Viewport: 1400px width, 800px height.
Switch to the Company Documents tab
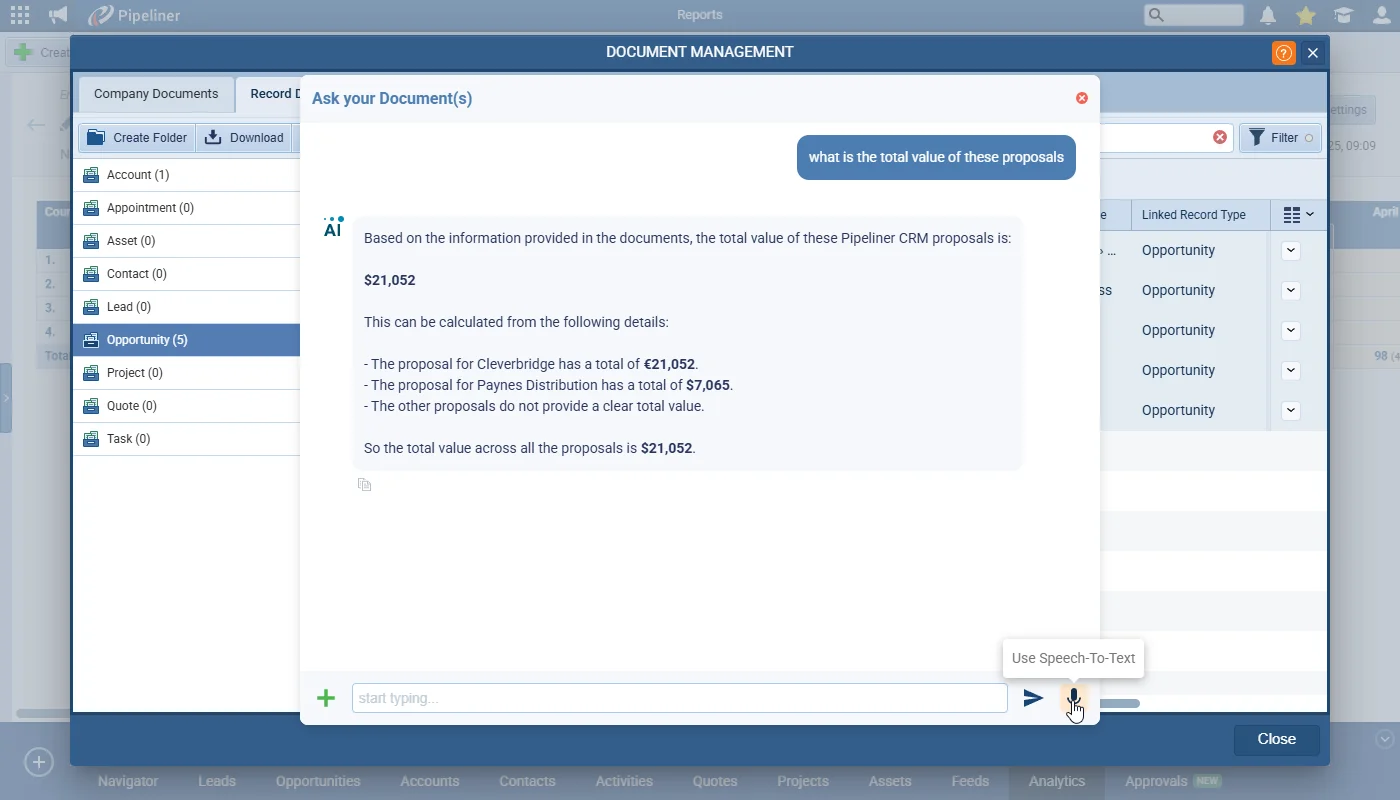pos(156,94)
